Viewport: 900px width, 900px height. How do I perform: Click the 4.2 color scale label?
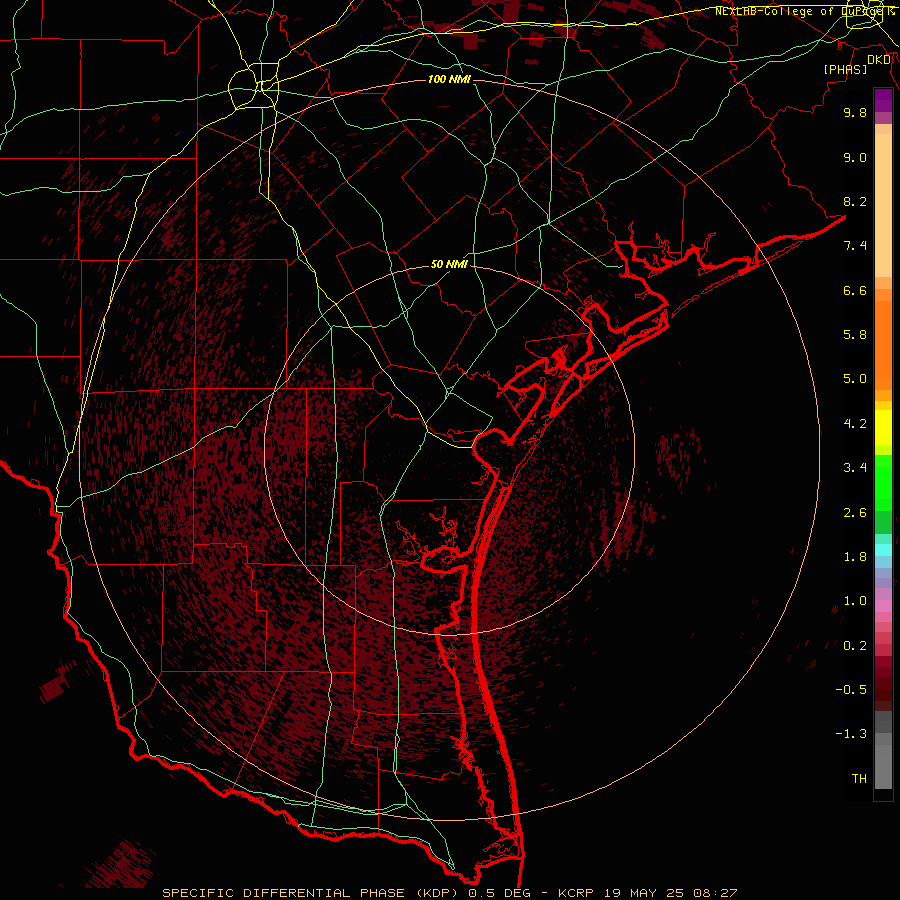coord(855,424)
